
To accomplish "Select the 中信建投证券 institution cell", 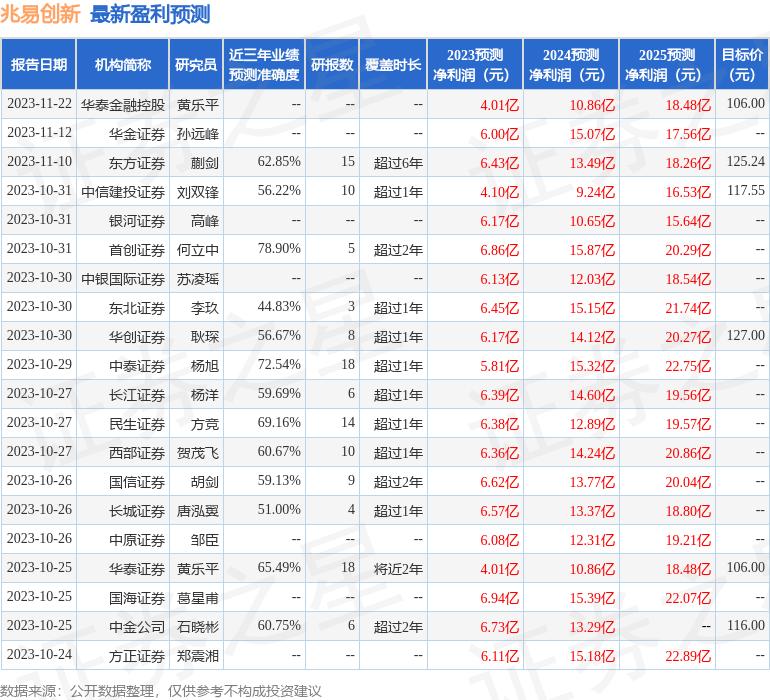I will (123, 192).
